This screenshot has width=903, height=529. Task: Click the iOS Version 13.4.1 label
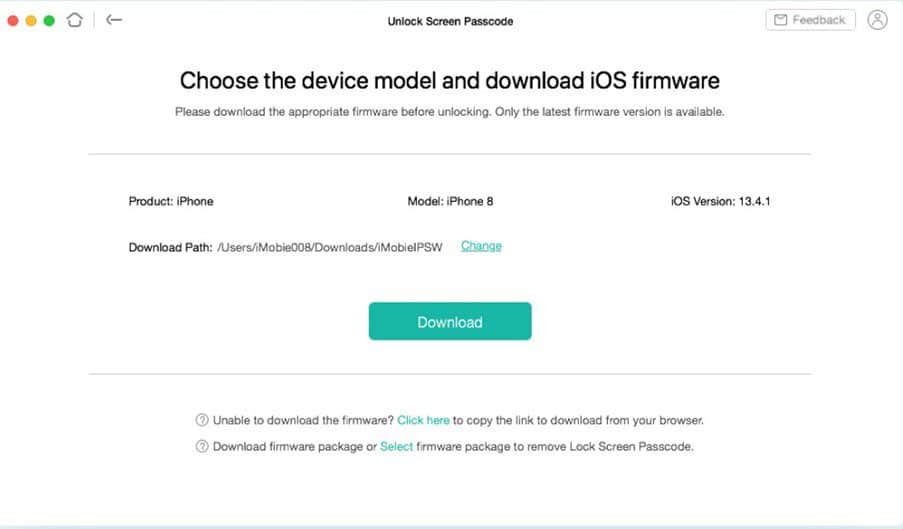click(720, 201)
